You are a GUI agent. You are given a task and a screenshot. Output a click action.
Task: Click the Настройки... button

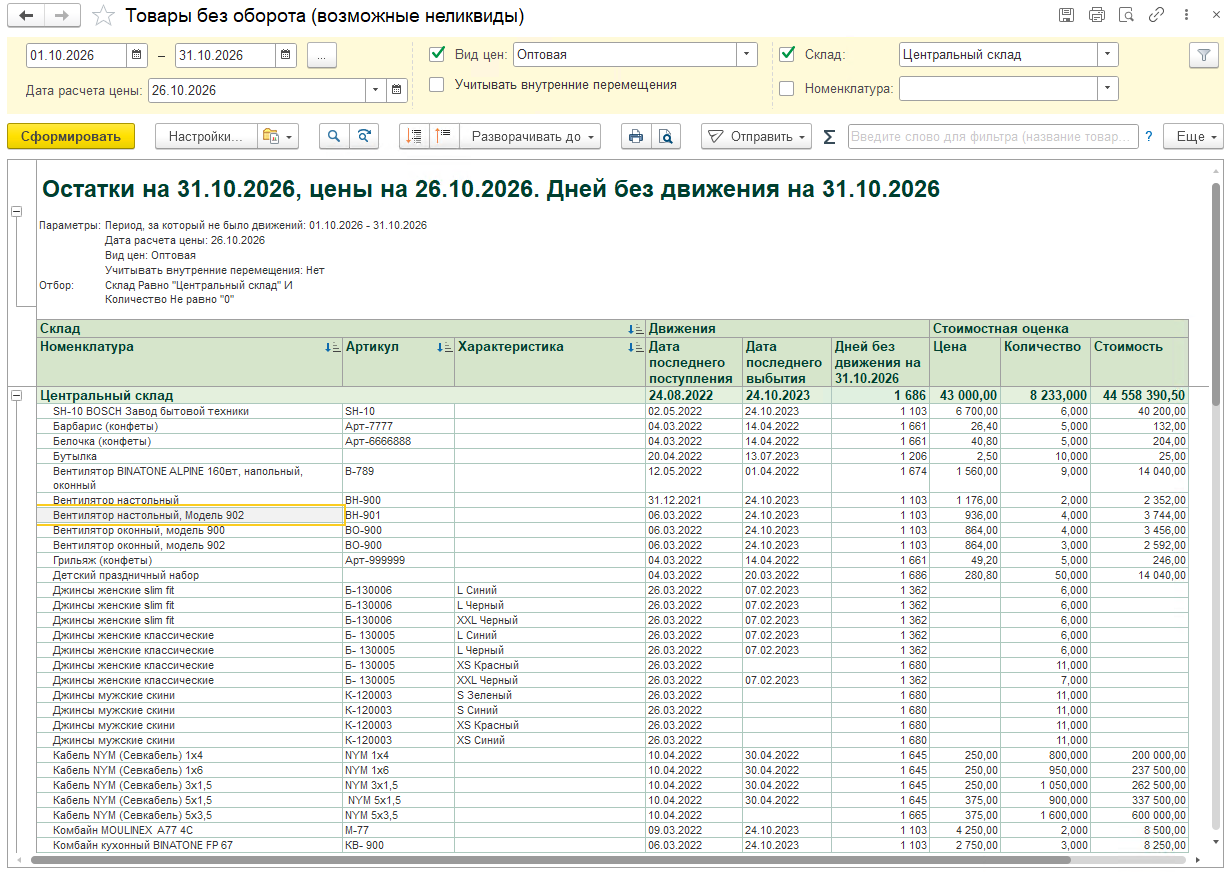coord(205,137)
